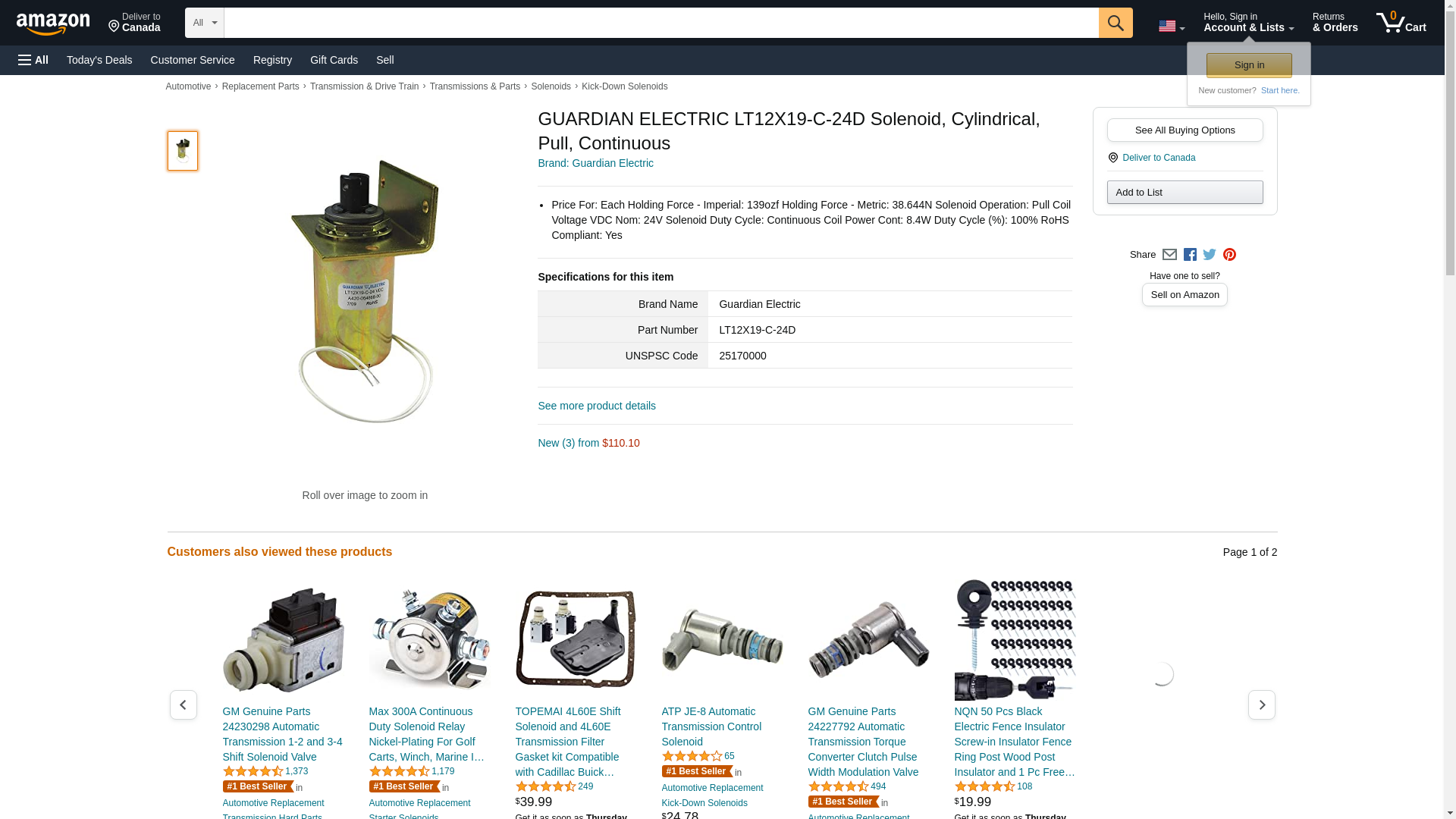Expand Account & Lists dropdown

tap(1248, 23)
